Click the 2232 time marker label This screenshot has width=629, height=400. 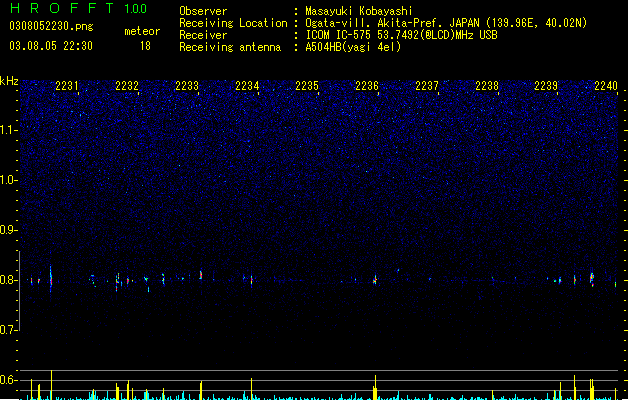point(127,86)
